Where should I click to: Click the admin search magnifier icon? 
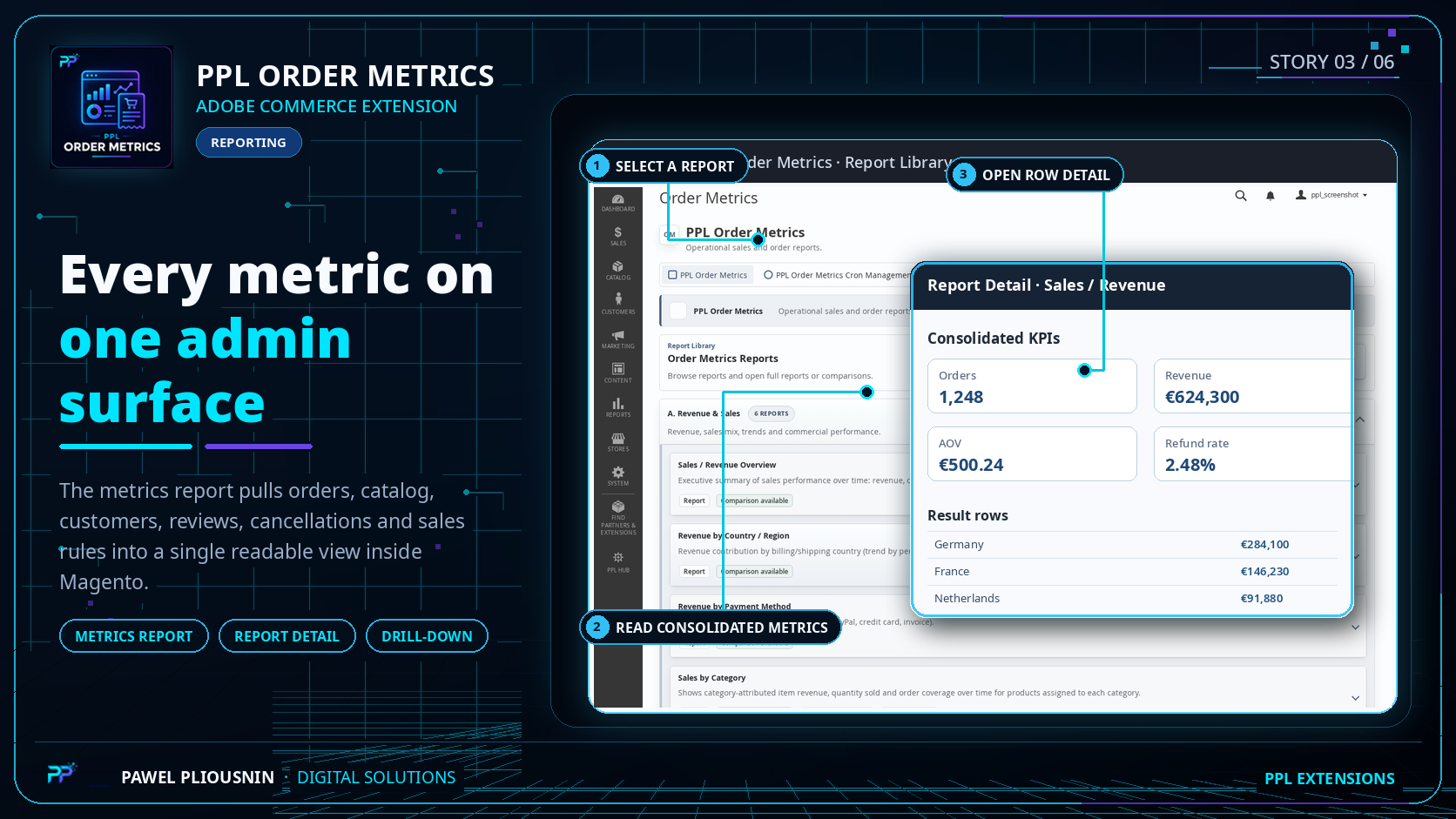1241,196
